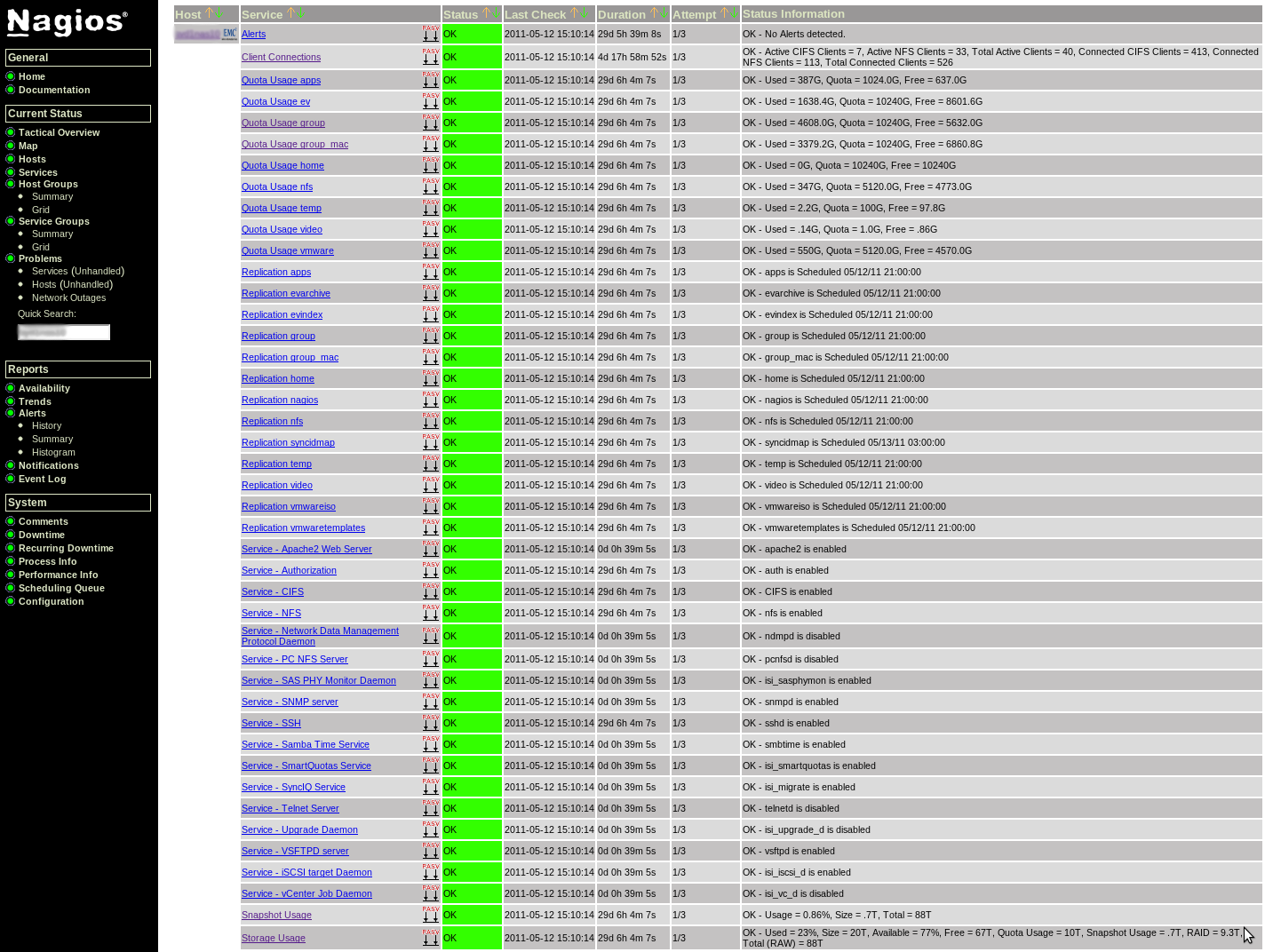Sort Host column descending arrow
This screenshot has height=952, width=1265.
pyautogui.click(x=219, y=13)
